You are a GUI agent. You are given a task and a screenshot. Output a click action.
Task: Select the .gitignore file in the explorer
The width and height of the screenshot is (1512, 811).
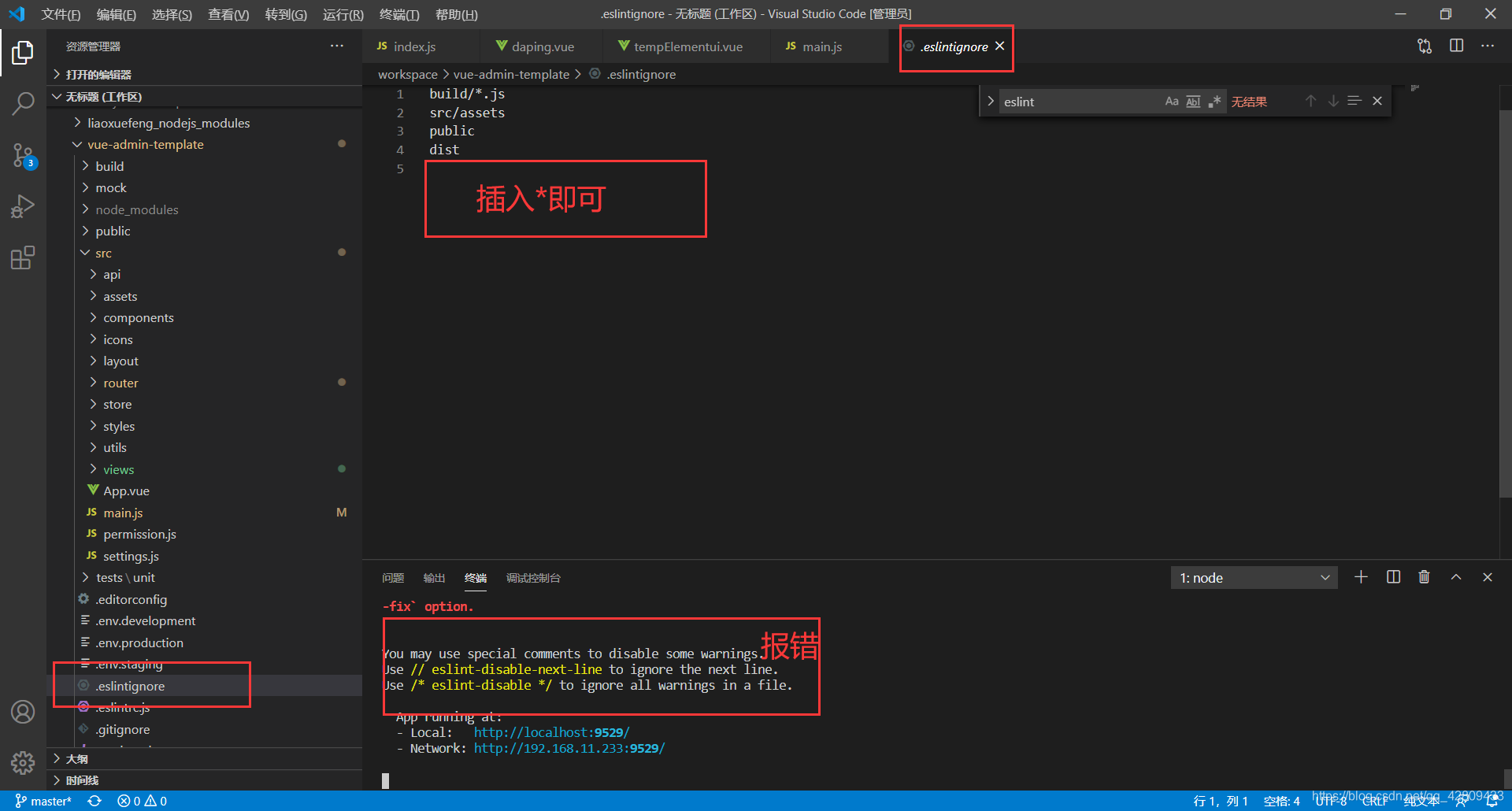(x=123, y=729)
